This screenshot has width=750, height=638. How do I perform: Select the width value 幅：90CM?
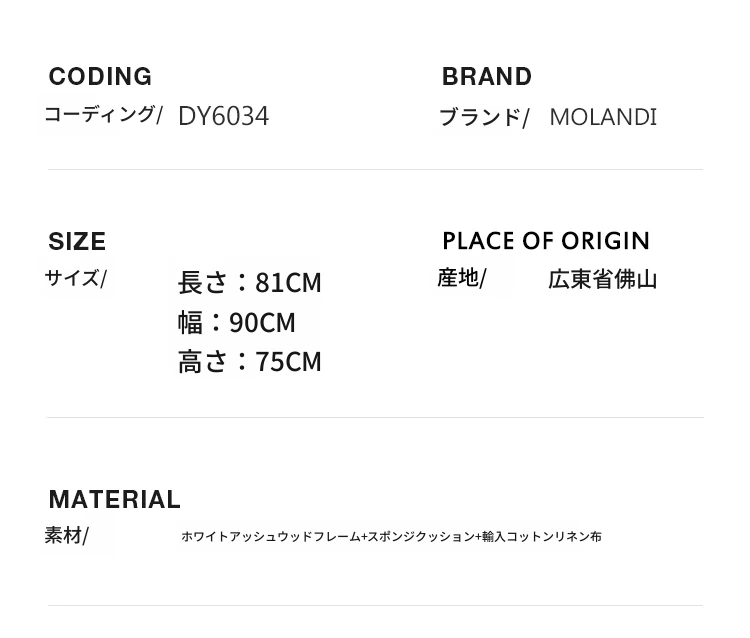coord(236,322)
